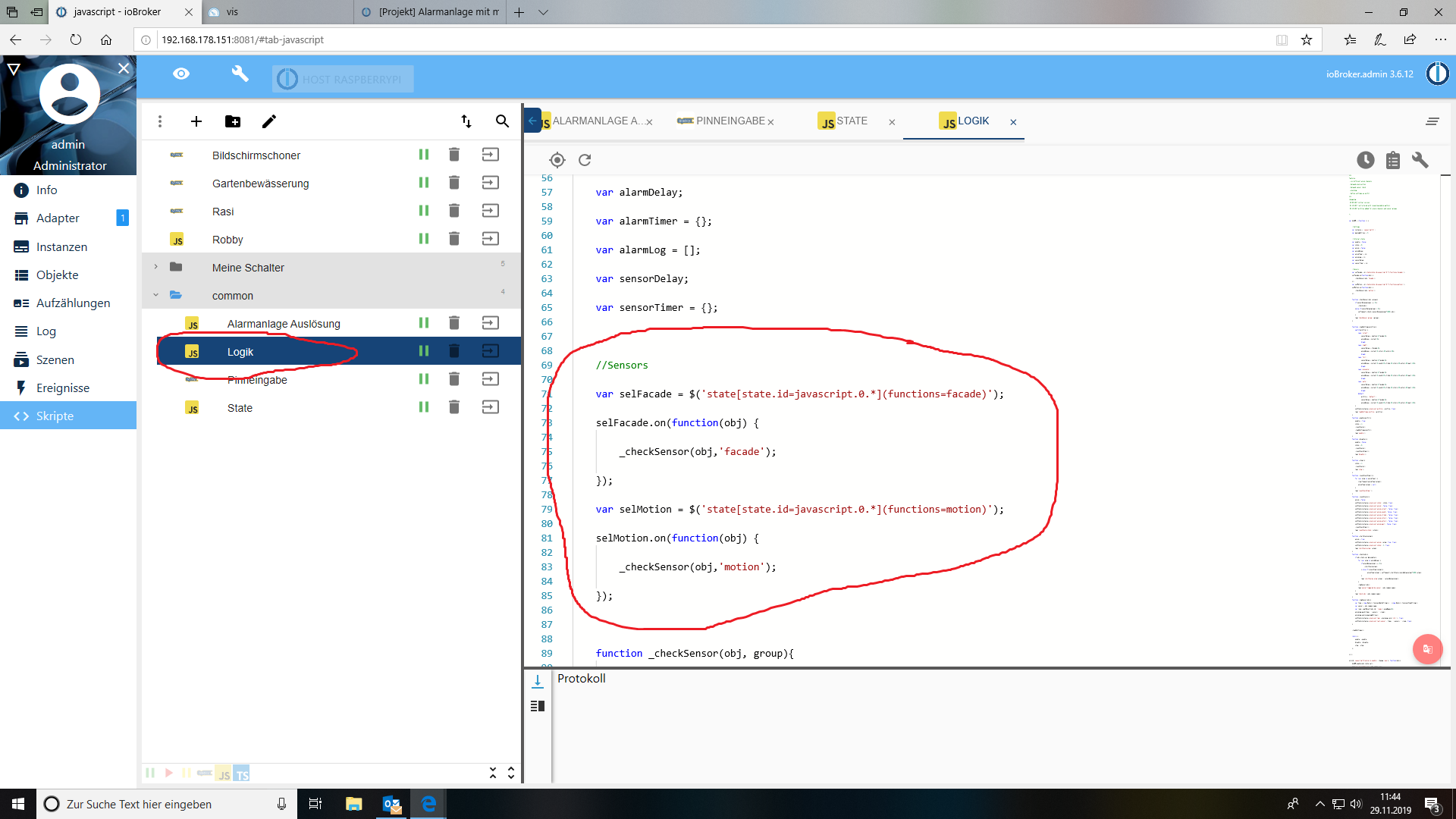
Task: Collapse the common folder
Action: point(156,295)
